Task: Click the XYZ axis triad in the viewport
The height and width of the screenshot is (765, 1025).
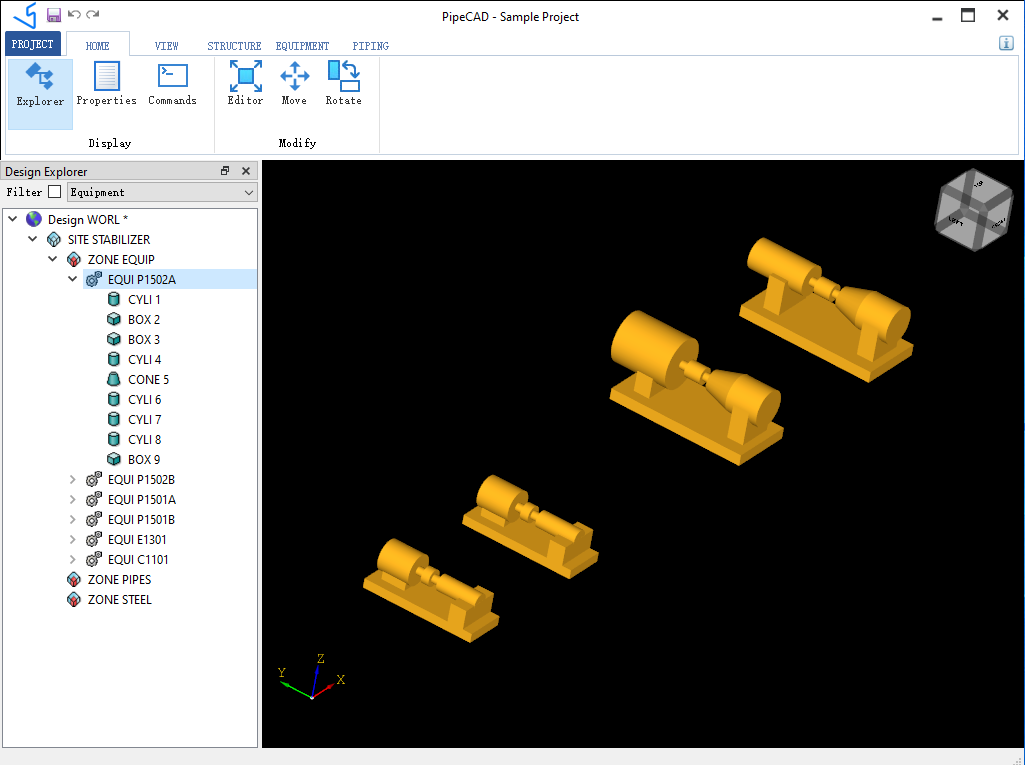Action: (x=312, y=677)
